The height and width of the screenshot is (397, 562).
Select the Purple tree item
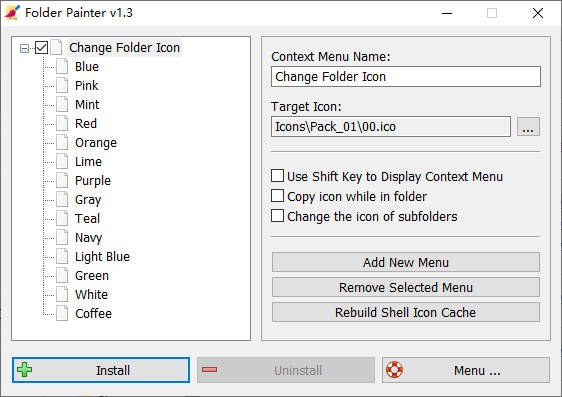(x=93, y=181)
